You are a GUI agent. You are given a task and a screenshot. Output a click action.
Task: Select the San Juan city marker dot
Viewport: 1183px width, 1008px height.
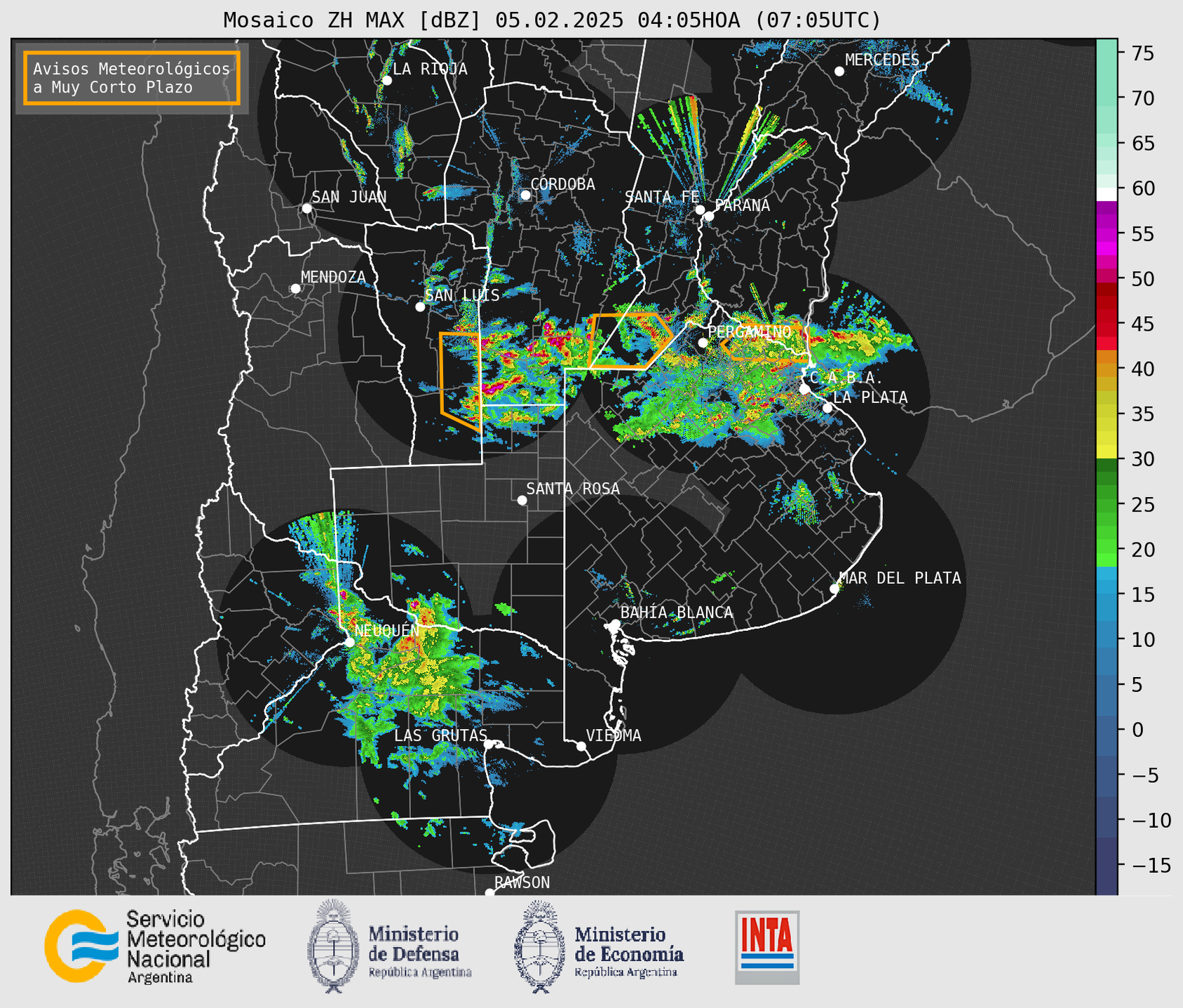tap(307, 208)
